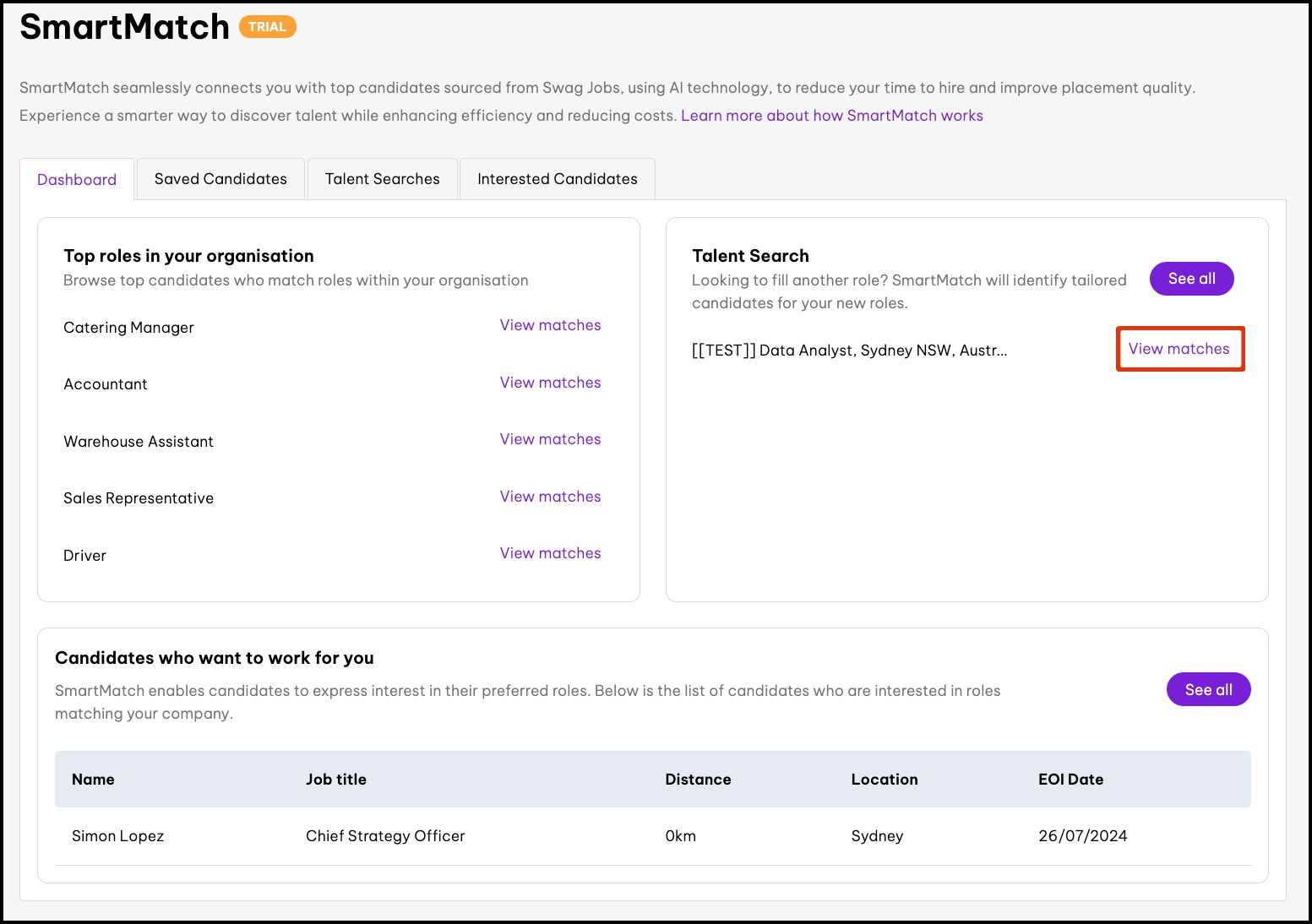The width and height of the screenshot is (1312, 924).
Task: Open the Dashboard tab
Action: pyautogui.click(x=77, y=180)
